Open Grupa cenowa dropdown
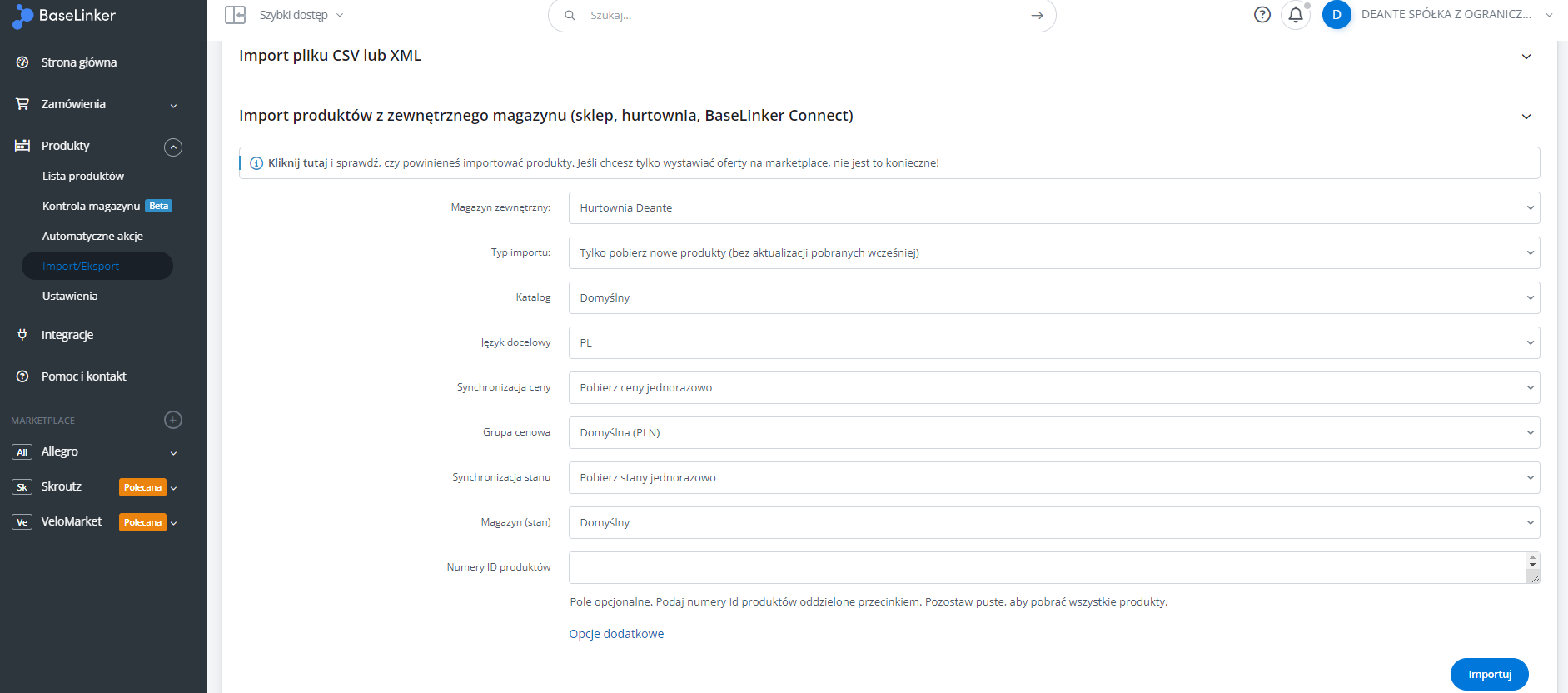 pyautogui.click(x=1054, y=432)
